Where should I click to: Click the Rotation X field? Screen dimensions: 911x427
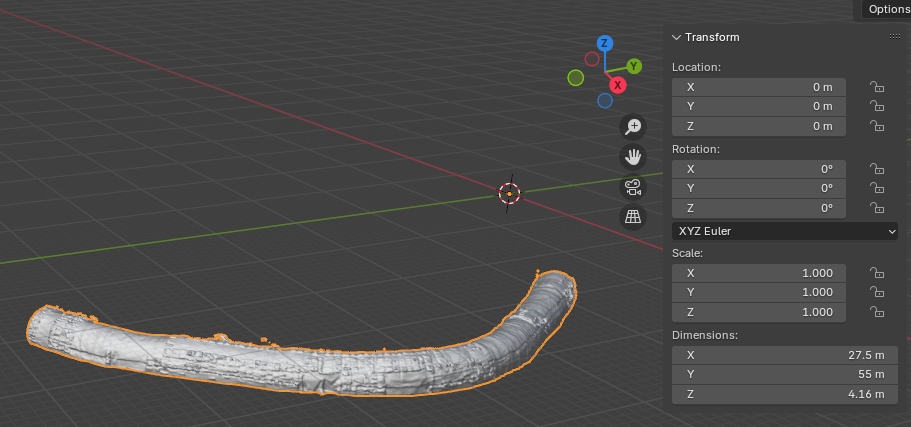(759, 169)
